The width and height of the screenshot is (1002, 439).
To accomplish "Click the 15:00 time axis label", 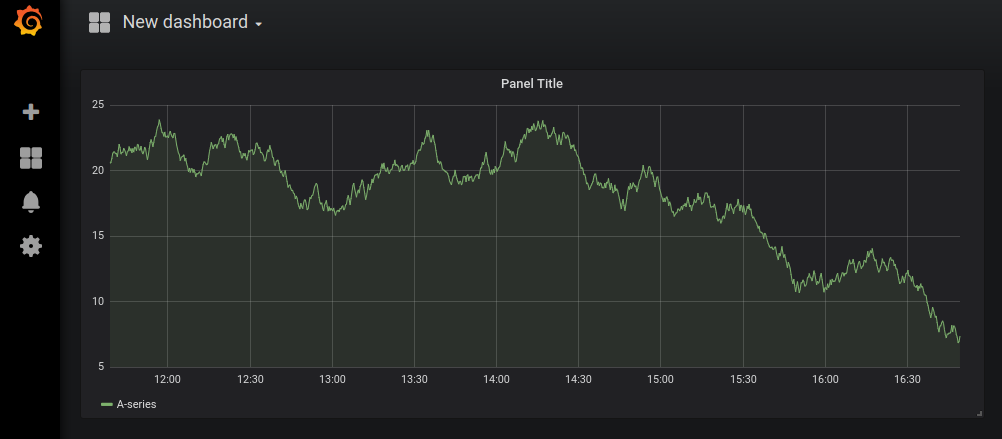I will pyautogui.click(x=660, y=380).
